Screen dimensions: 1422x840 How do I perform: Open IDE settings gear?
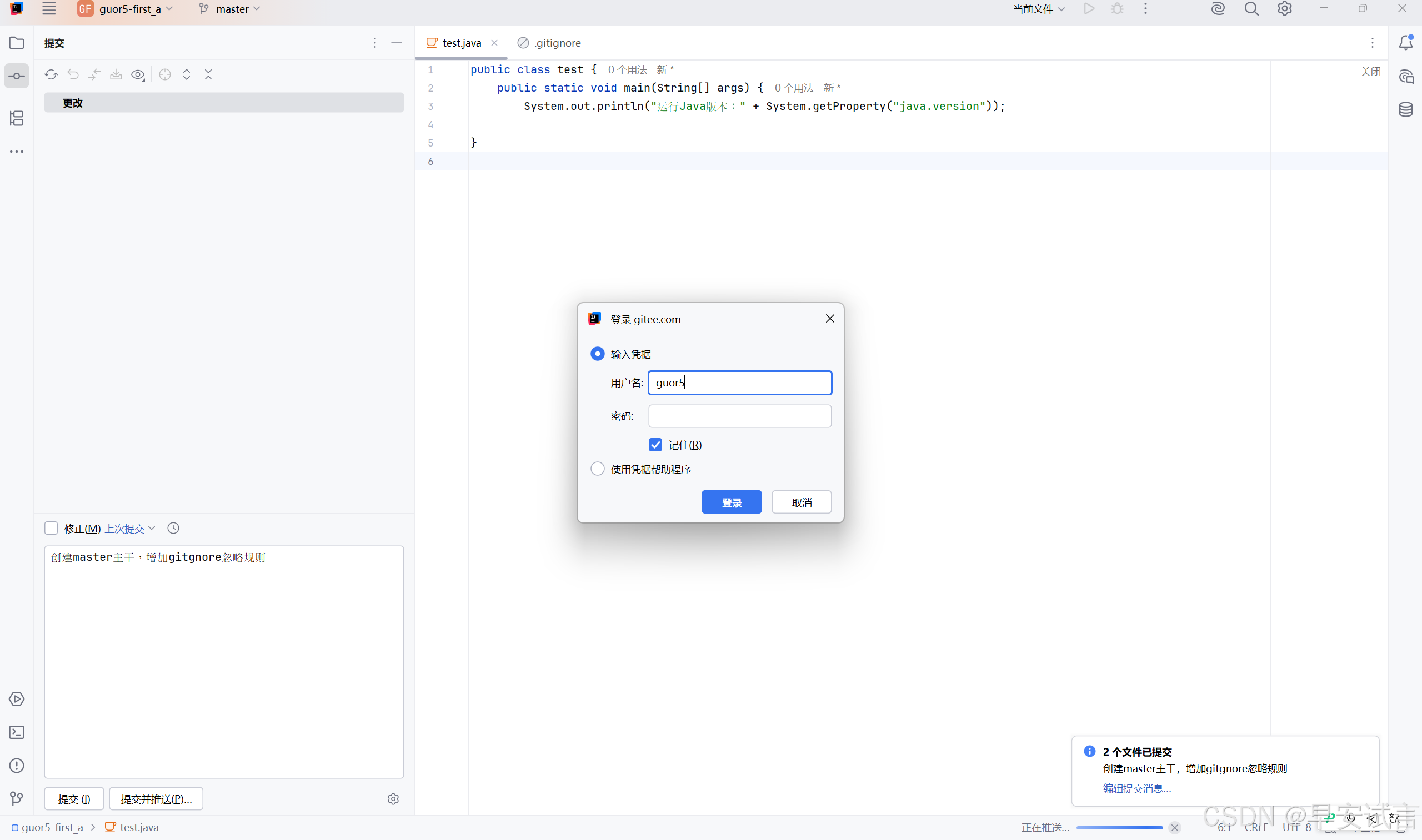click(1284, 8)
